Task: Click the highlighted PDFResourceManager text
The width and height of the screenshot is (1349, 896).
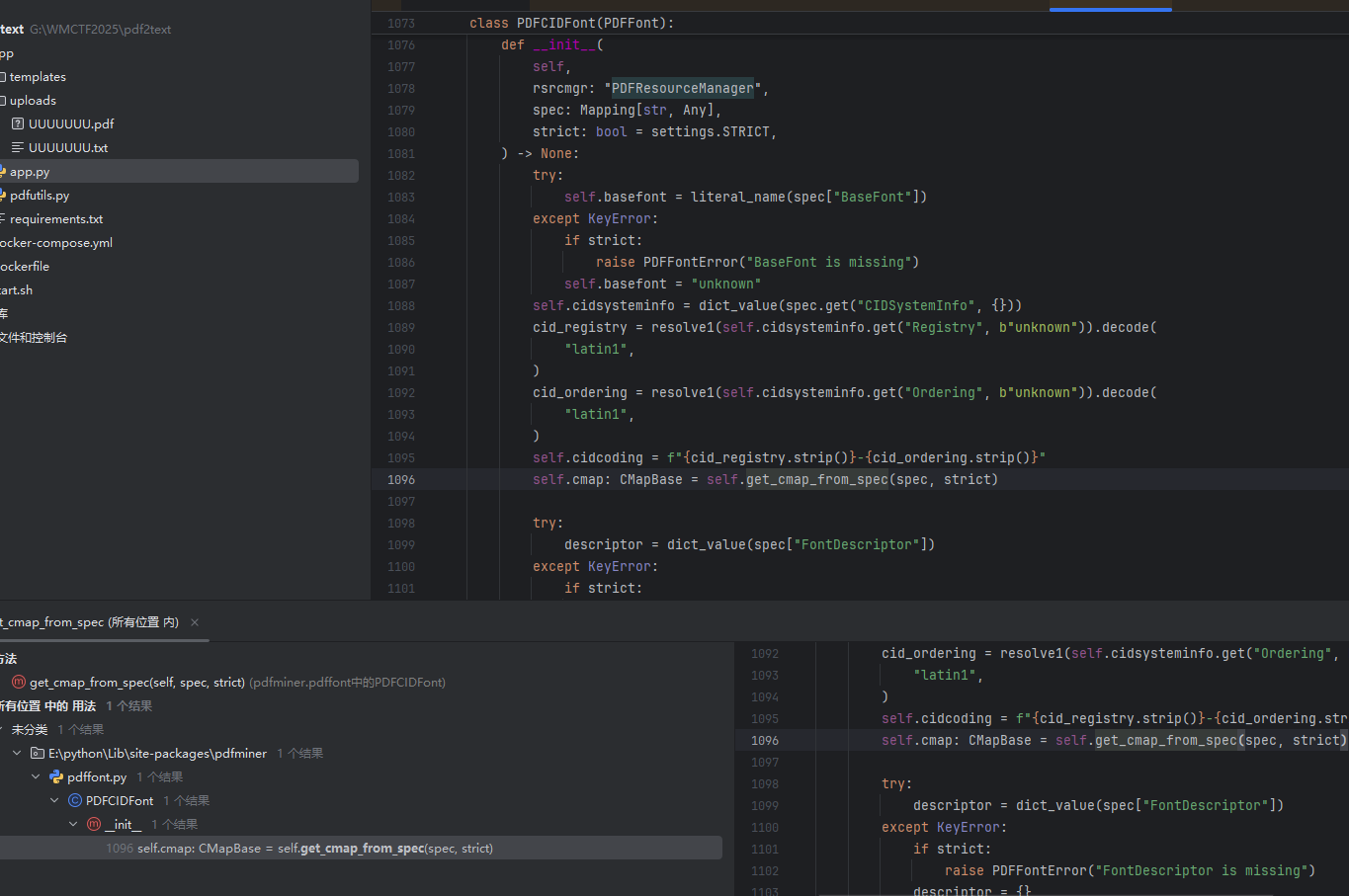Action: point(683,88)
